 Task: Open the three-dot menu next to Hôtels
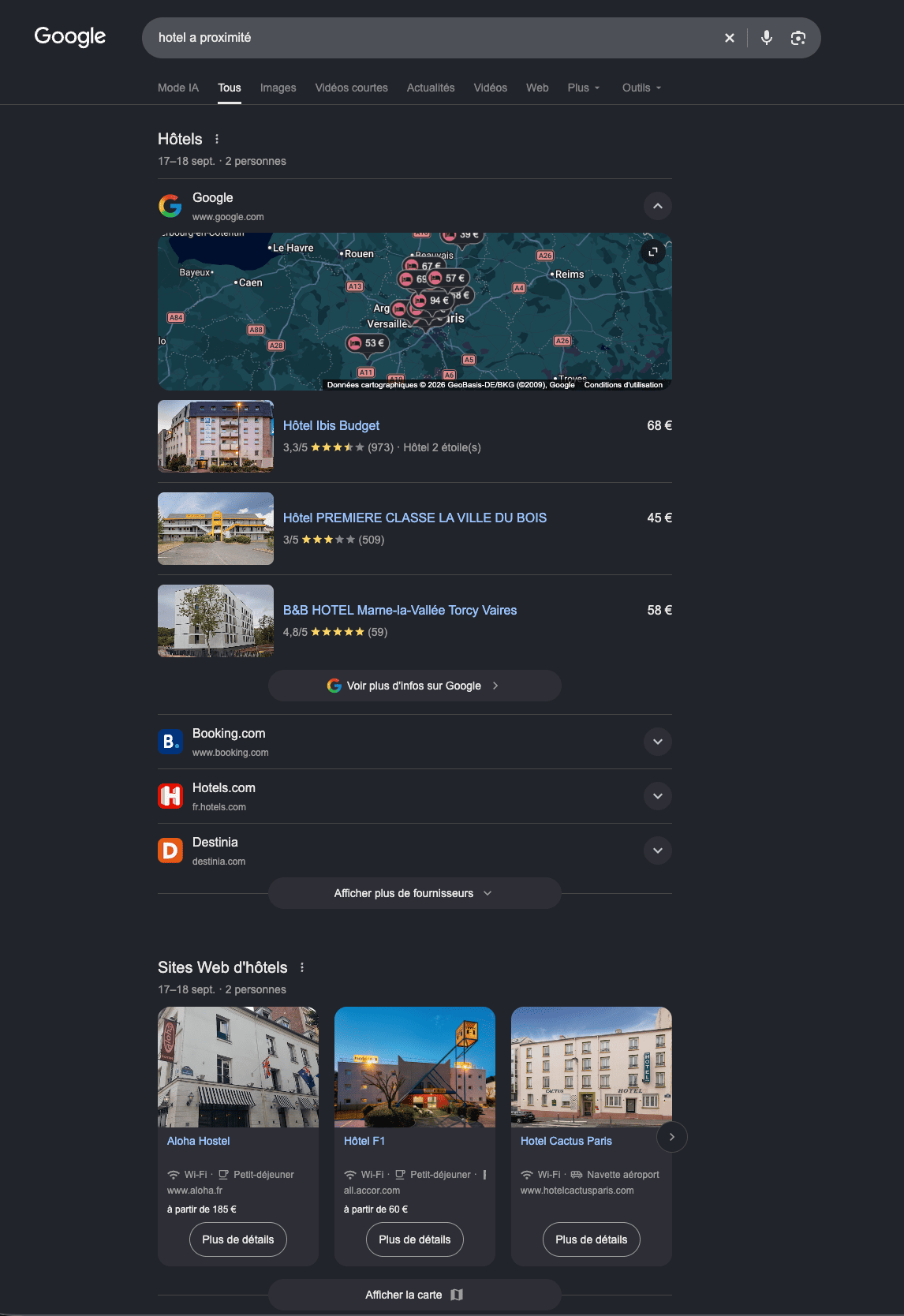pos(217,139)
